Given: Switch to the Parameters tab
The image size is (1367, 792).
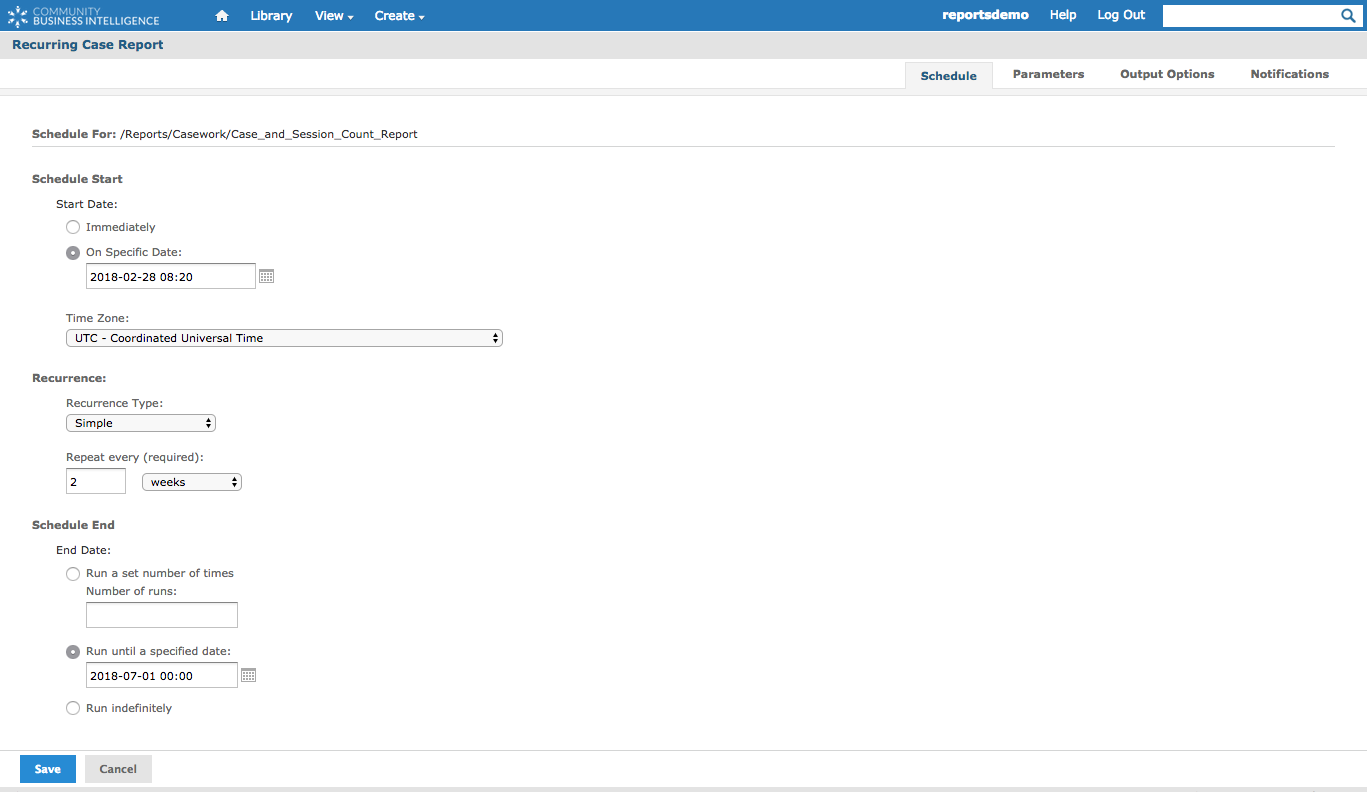Looking at the screenshot, I should click(x=1048, y=74).
